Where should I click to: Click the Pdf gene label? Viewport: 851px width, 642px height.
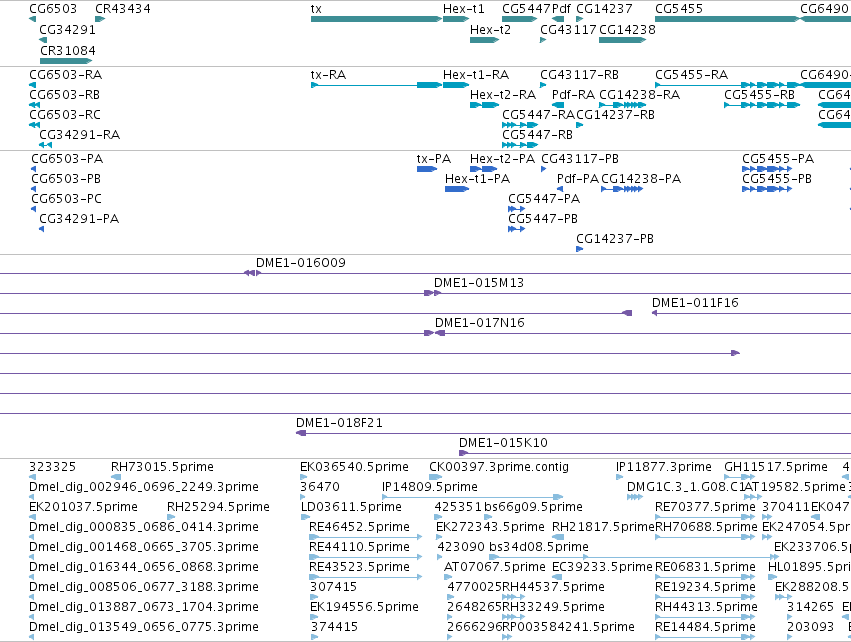[562, 9]
